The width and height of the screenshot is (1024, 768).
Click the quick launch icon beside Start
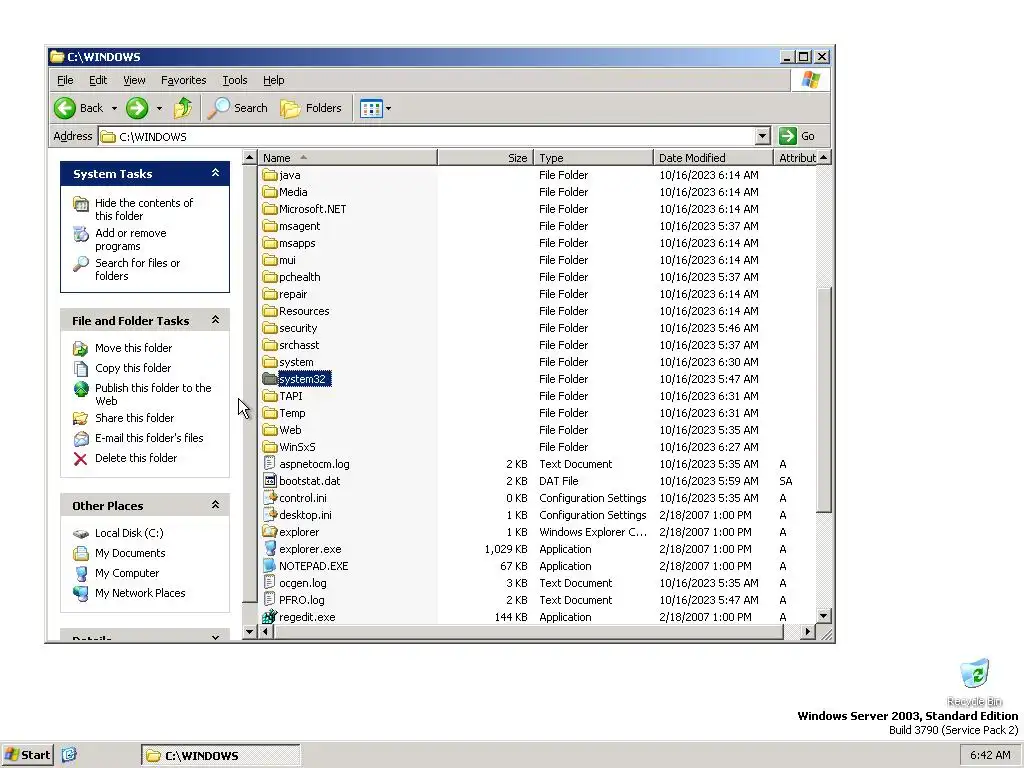(x=69, y=755)
